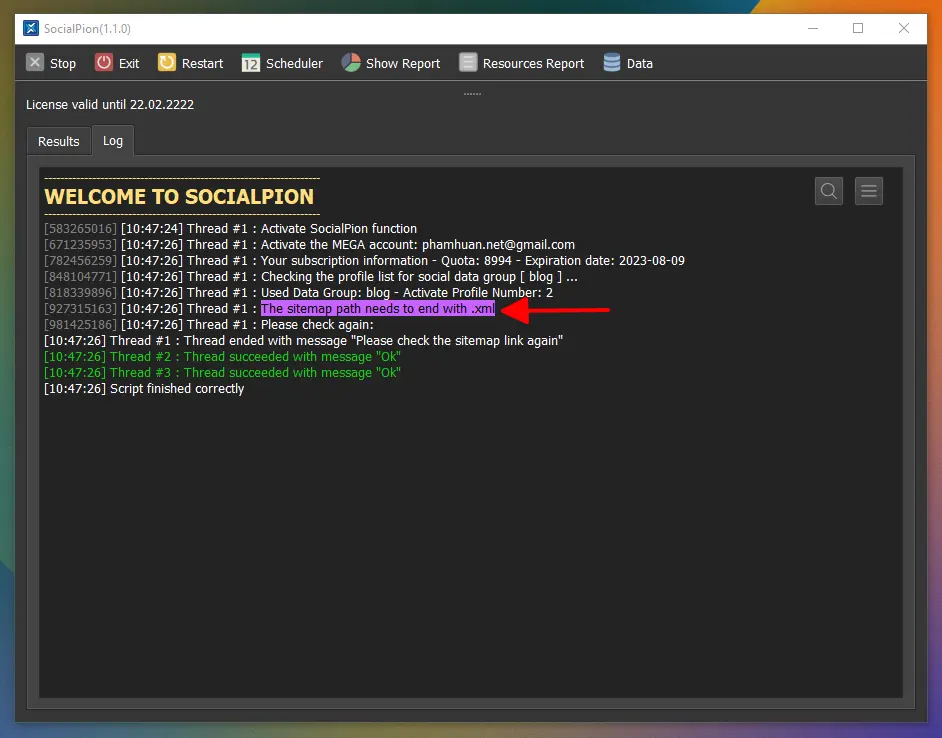Click the log line Activate SocialPion function
This screenshot has height=738, width=942.
231,229
